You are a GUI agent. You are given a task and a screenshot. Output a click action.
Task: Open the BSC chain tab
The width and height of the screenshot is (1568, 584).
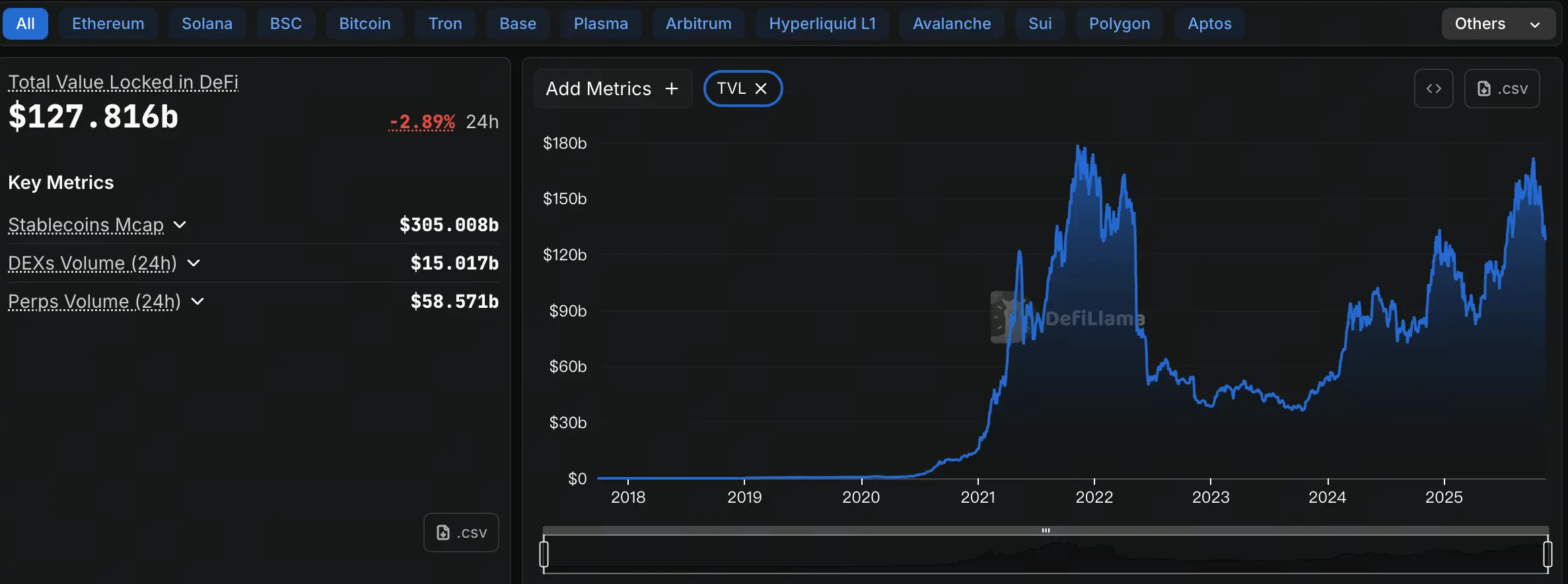pos(286,24)
